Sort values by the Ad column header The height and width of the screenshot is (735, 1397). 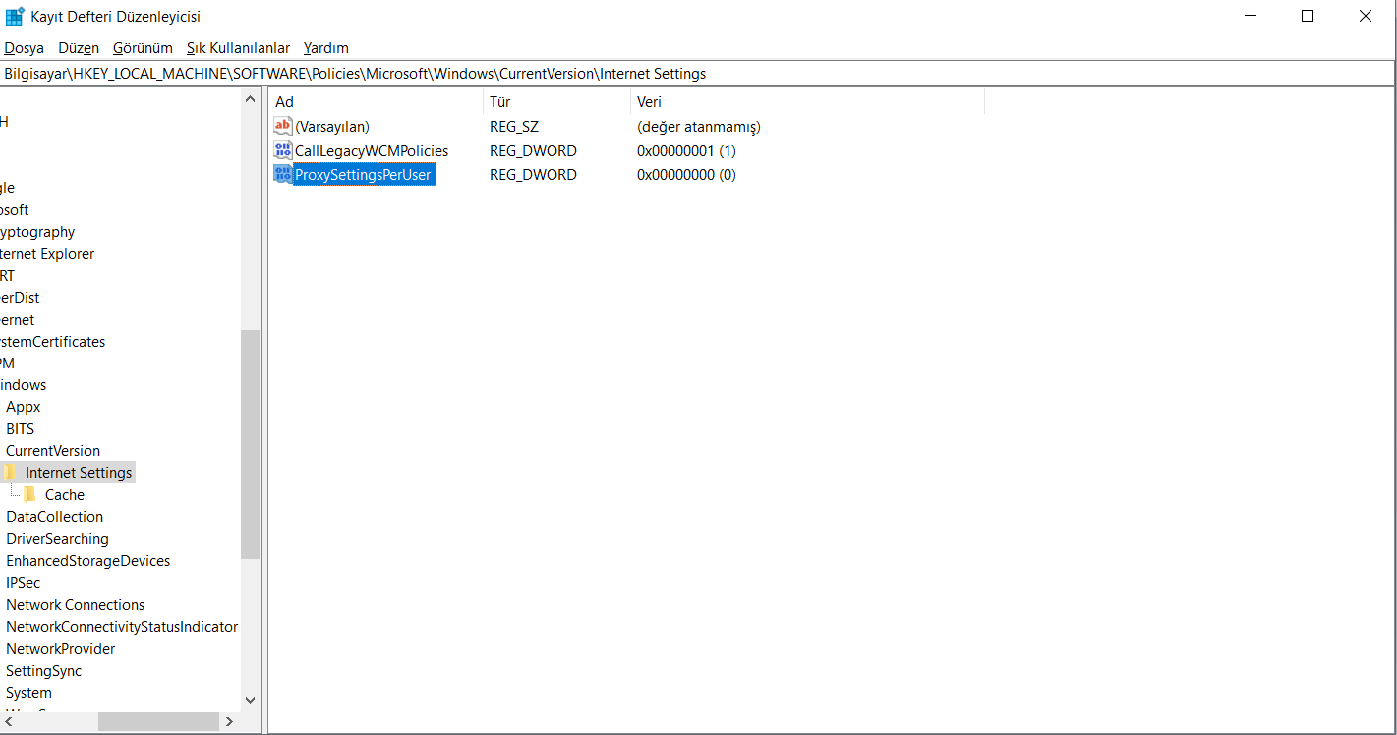point(376,102)
